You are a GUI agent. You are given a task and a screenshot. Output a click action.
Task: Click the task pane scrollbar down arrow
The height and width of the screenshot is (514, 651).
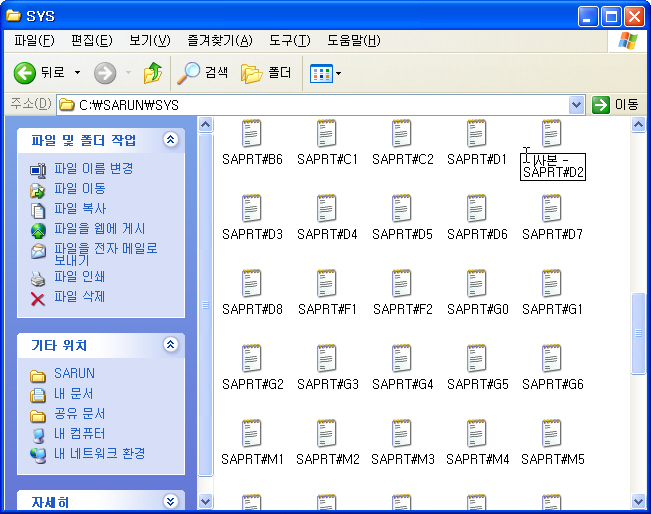pos(206,501)
